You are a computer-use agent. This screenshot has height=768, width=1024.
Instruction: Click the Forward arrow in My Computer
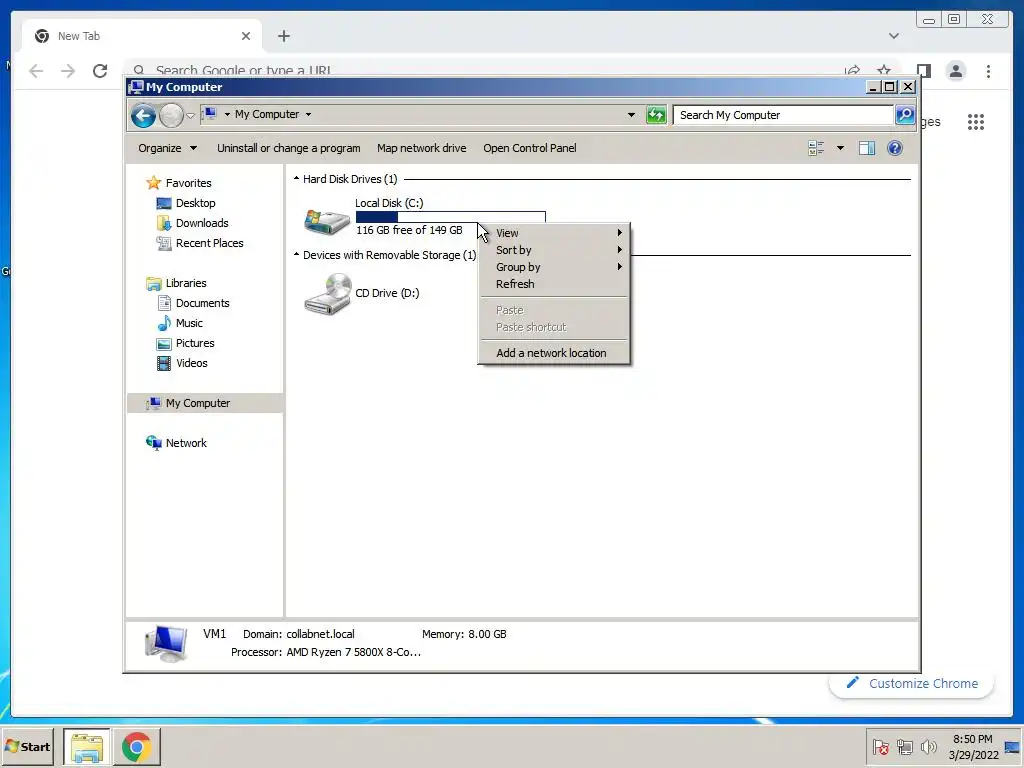171,116
